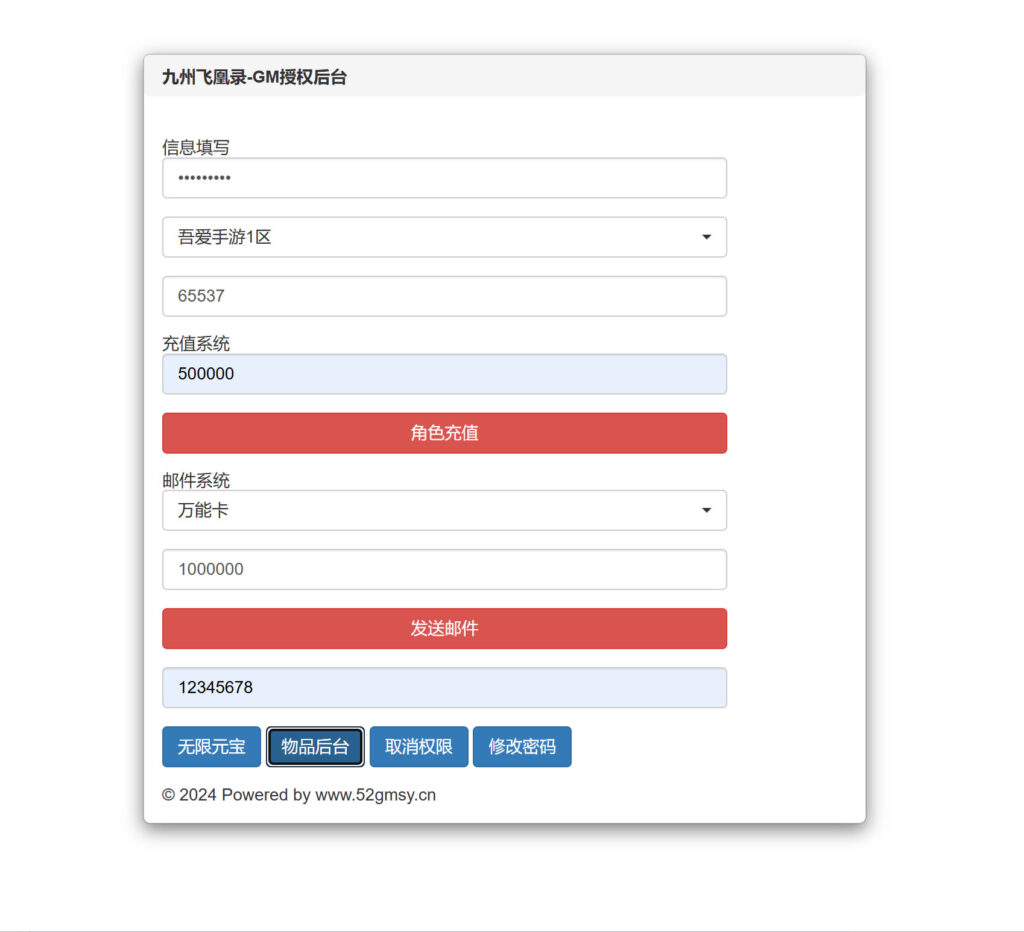The image size is (1024, 932).
Task: Click the 取消权限 button
Action: pyautogui.click(x=419, y=747)
